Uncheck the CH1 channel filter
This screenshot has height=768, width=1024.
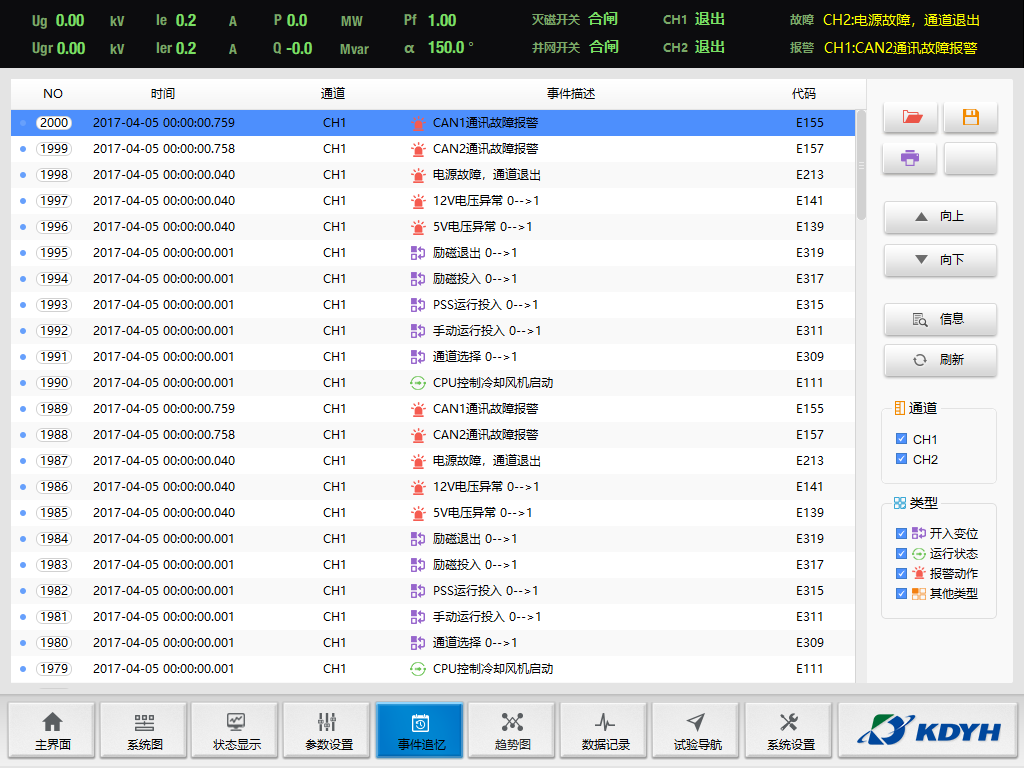(x=902, y=439)
